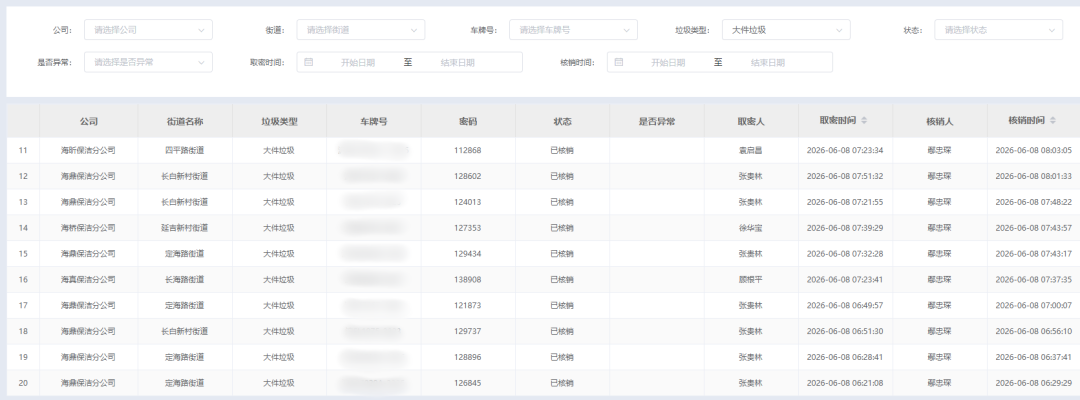
Task: Click the calendar icon in 取密时间 range
Action: pos(309,62)
